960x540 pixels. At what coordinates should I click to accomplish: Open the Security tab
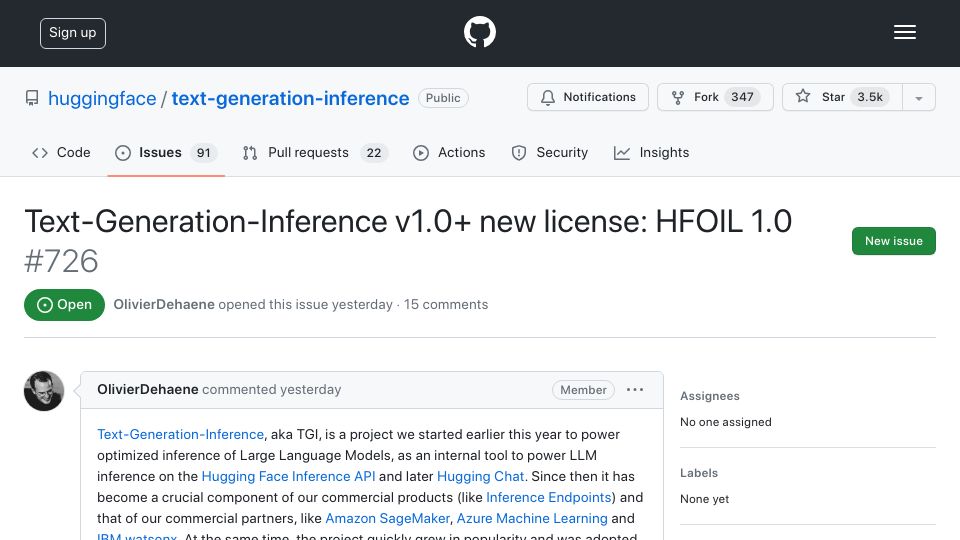click(x=550, y=152)
